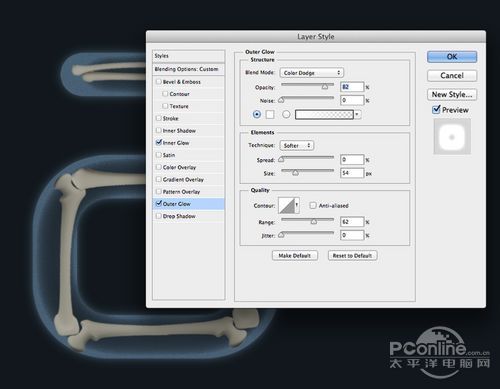Select the solid color radio button
Screen dimensions: 500x389
(x=257, y=114)
